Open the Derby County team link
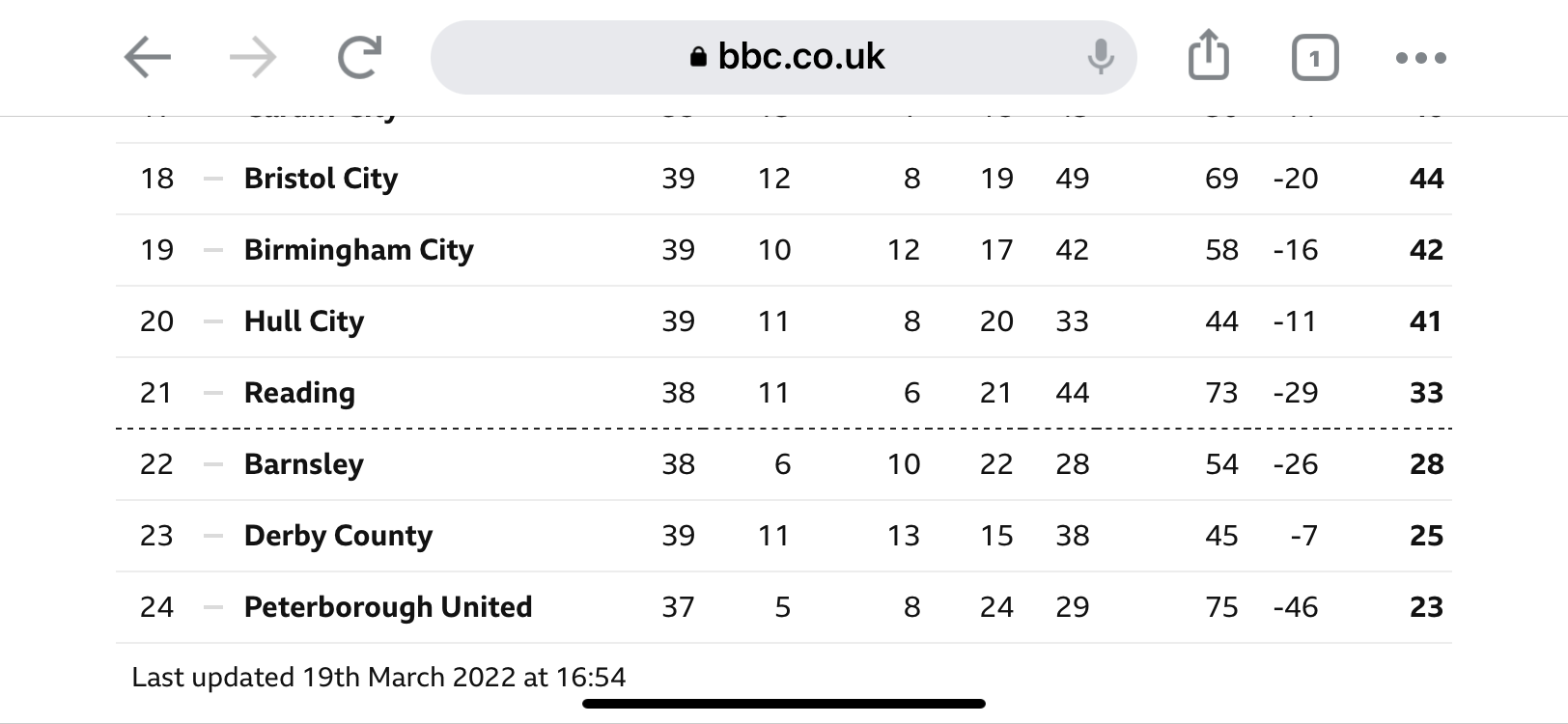Screen dimensions: 1568x724 tap(338, 536)
